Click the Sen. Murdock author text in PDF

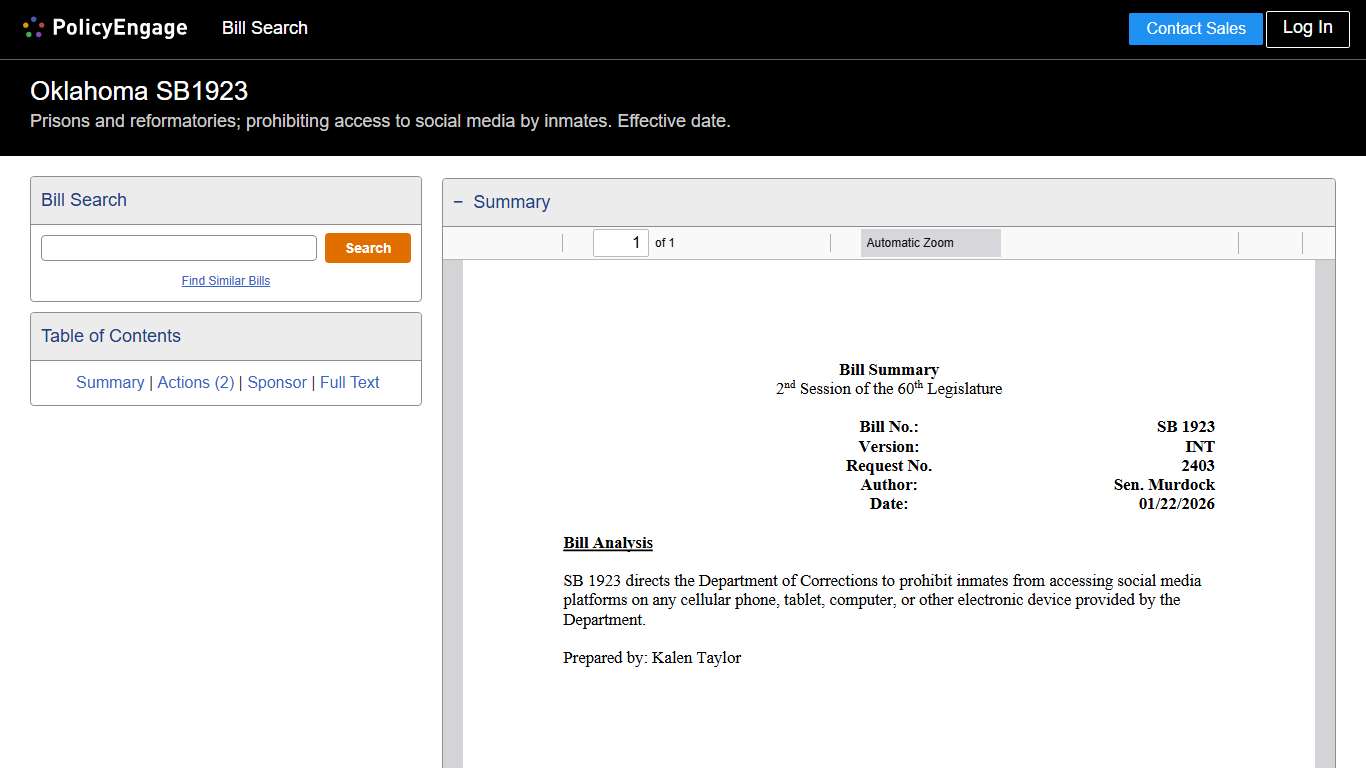1164,485
